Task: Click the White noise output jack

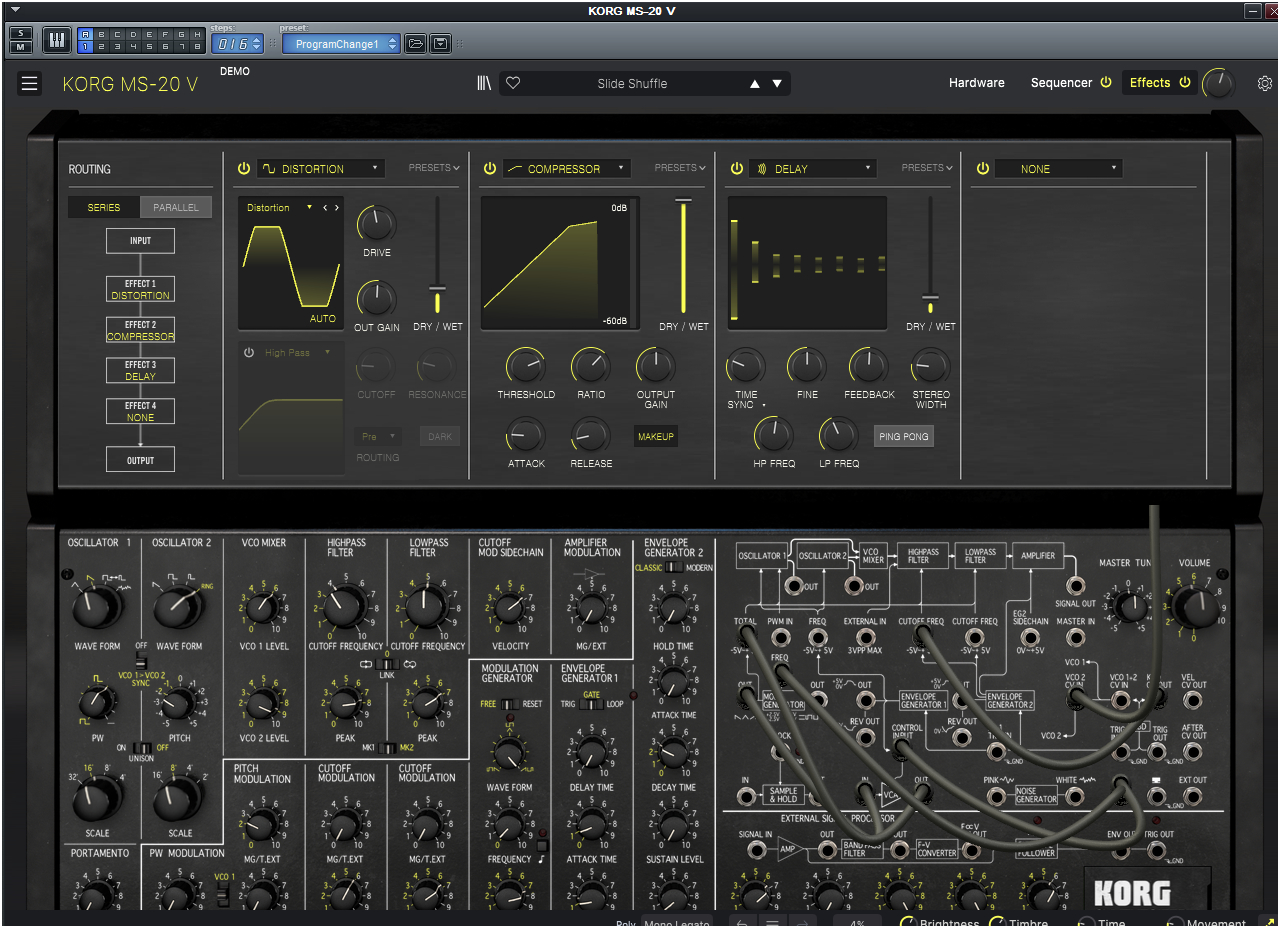Action: coord(1075,797)
